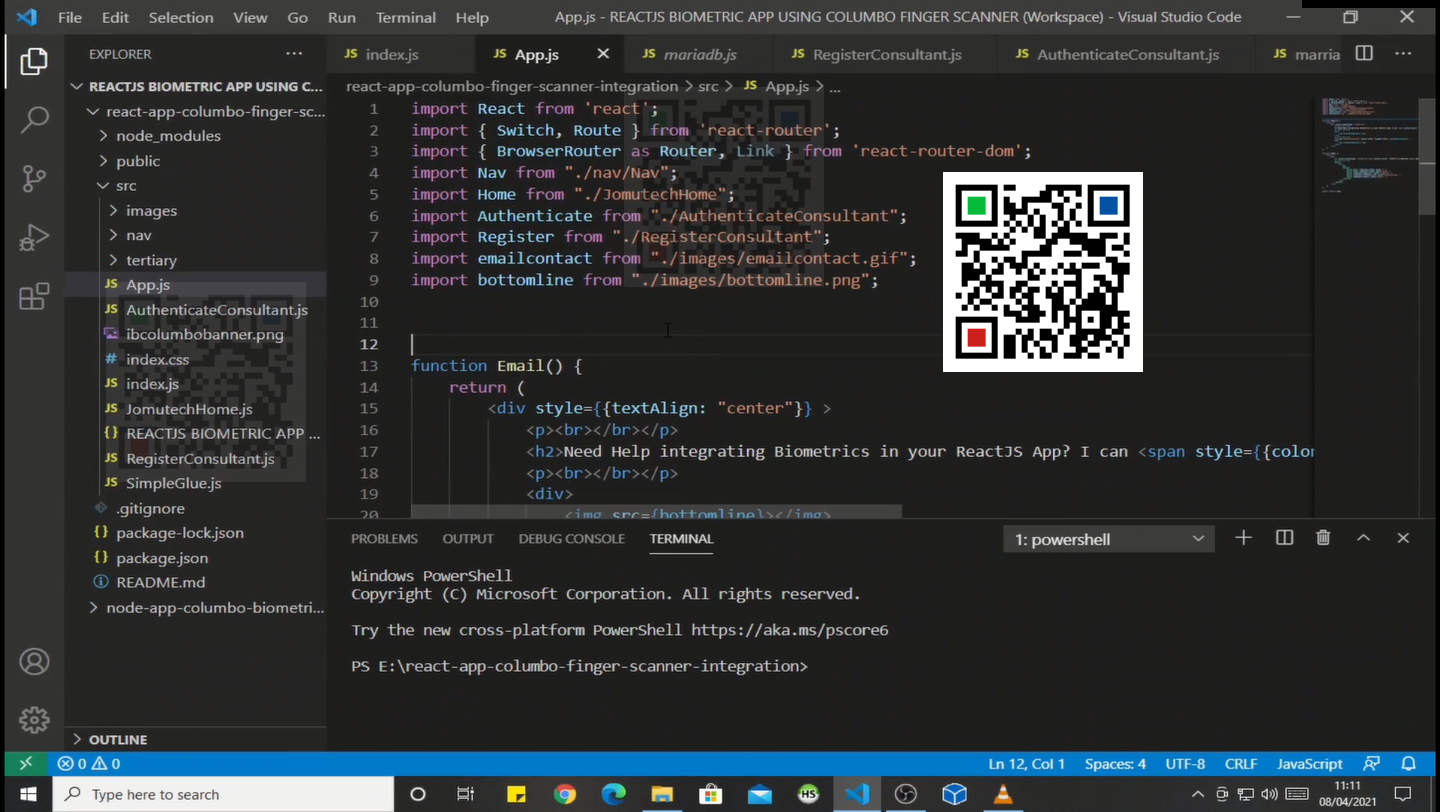This screenshot has width=1440, height=812.
Task: Create a new terminal with the plus icon
Action: [1243, 538]
